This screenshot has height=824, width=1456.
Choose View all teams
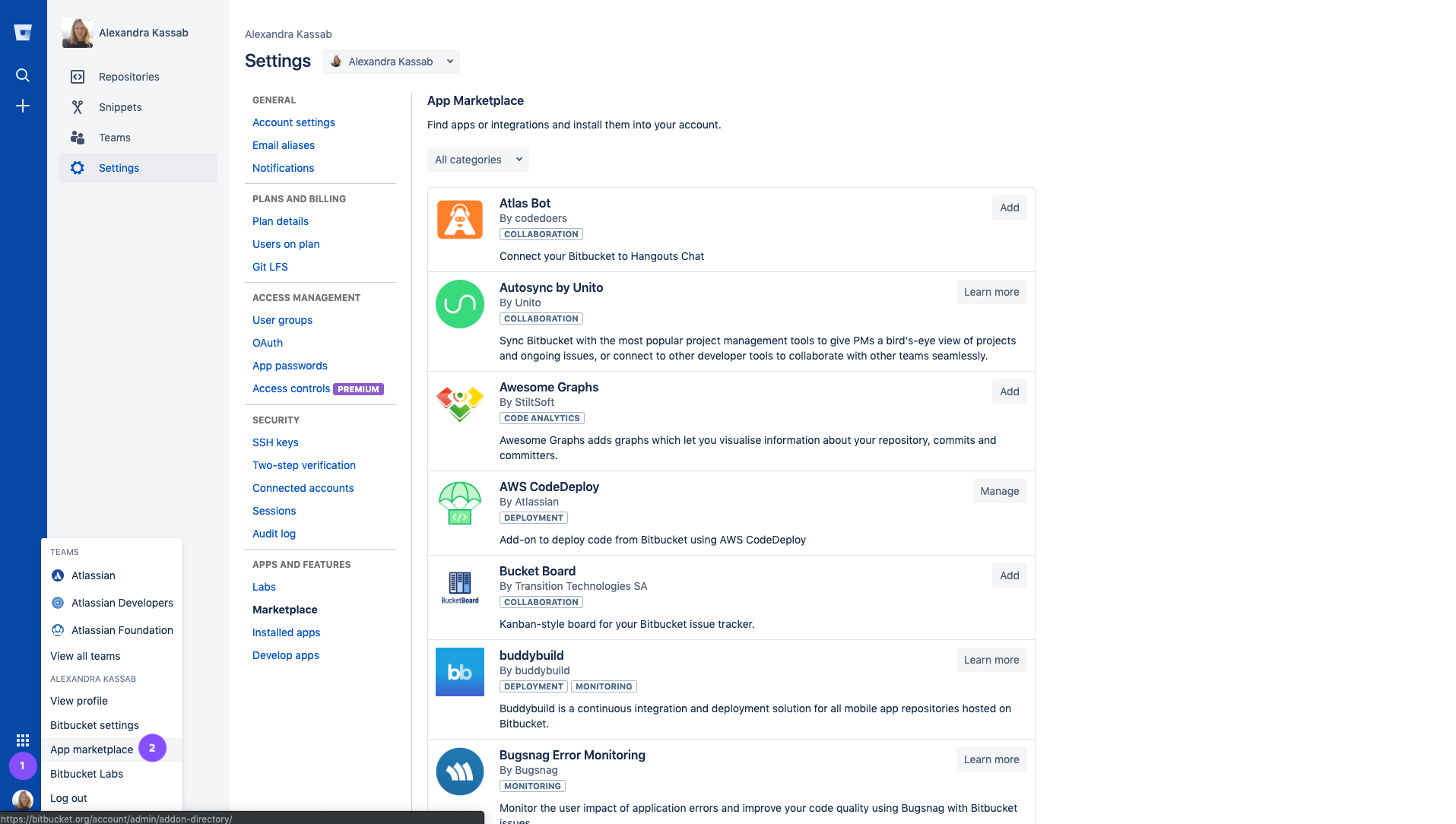click(112, 656)
